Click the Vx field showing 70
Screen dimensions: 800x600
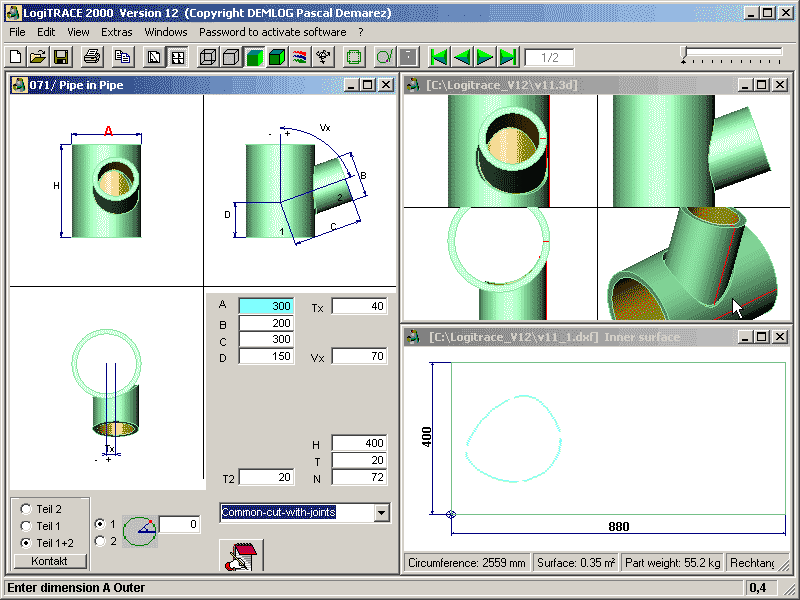(x=359, y=356)
